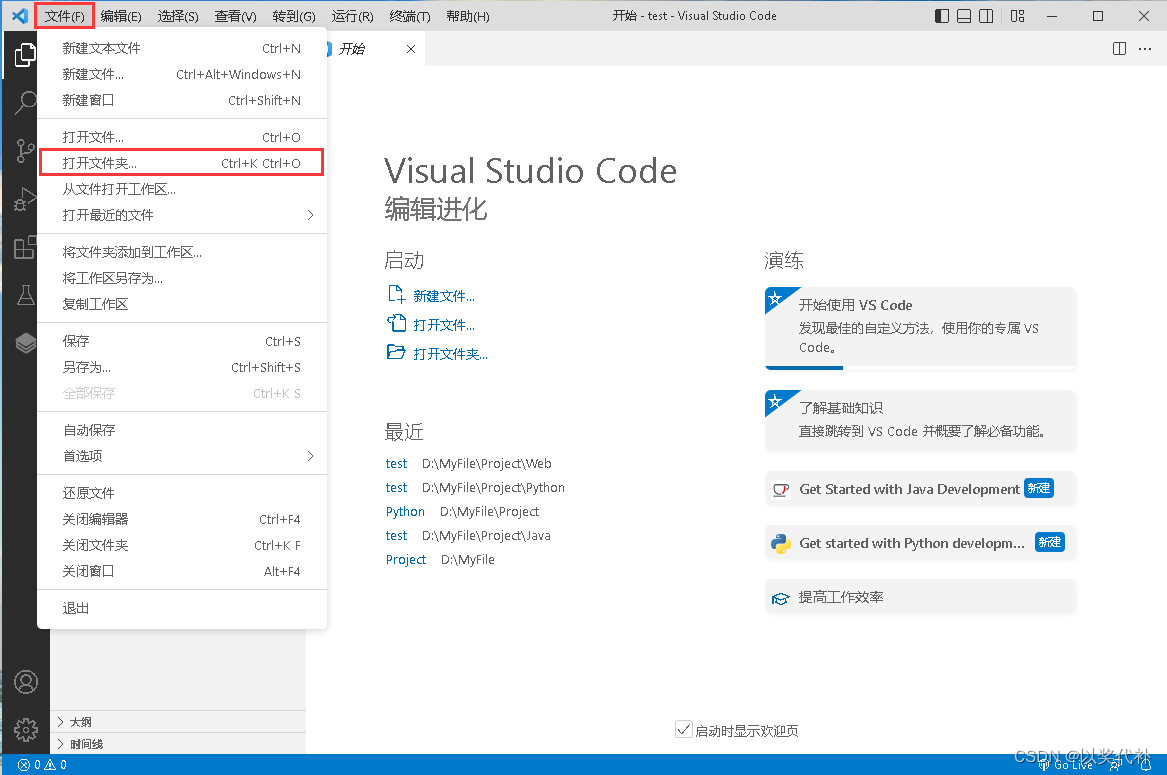Screen dimensions: 1167x775
Task: Select 关闭文件夹 menu item
Action: point(182,546)
